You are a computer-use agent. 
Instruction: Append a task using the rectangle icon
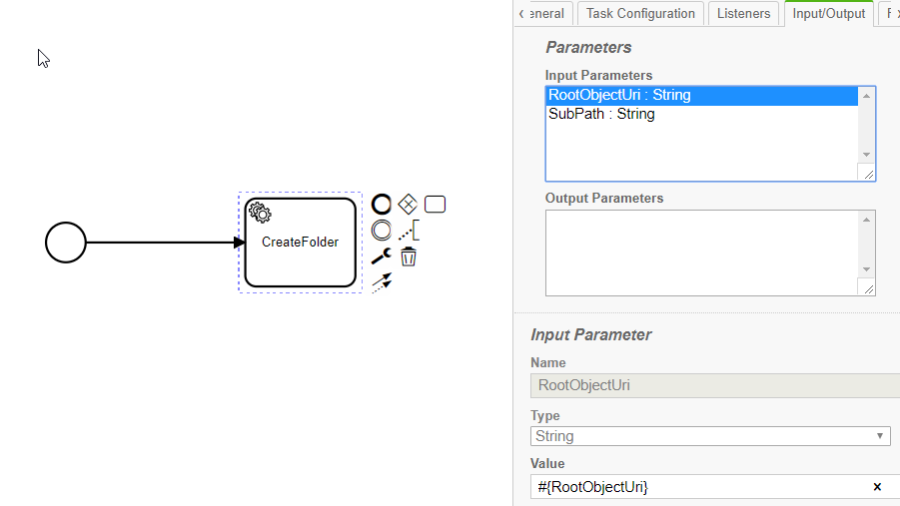coord(435,204)
